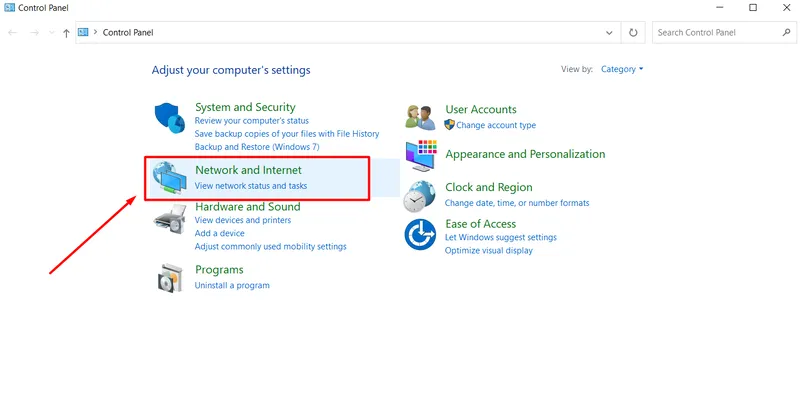
Task: Open the User Accounts category
Action: 481,109
